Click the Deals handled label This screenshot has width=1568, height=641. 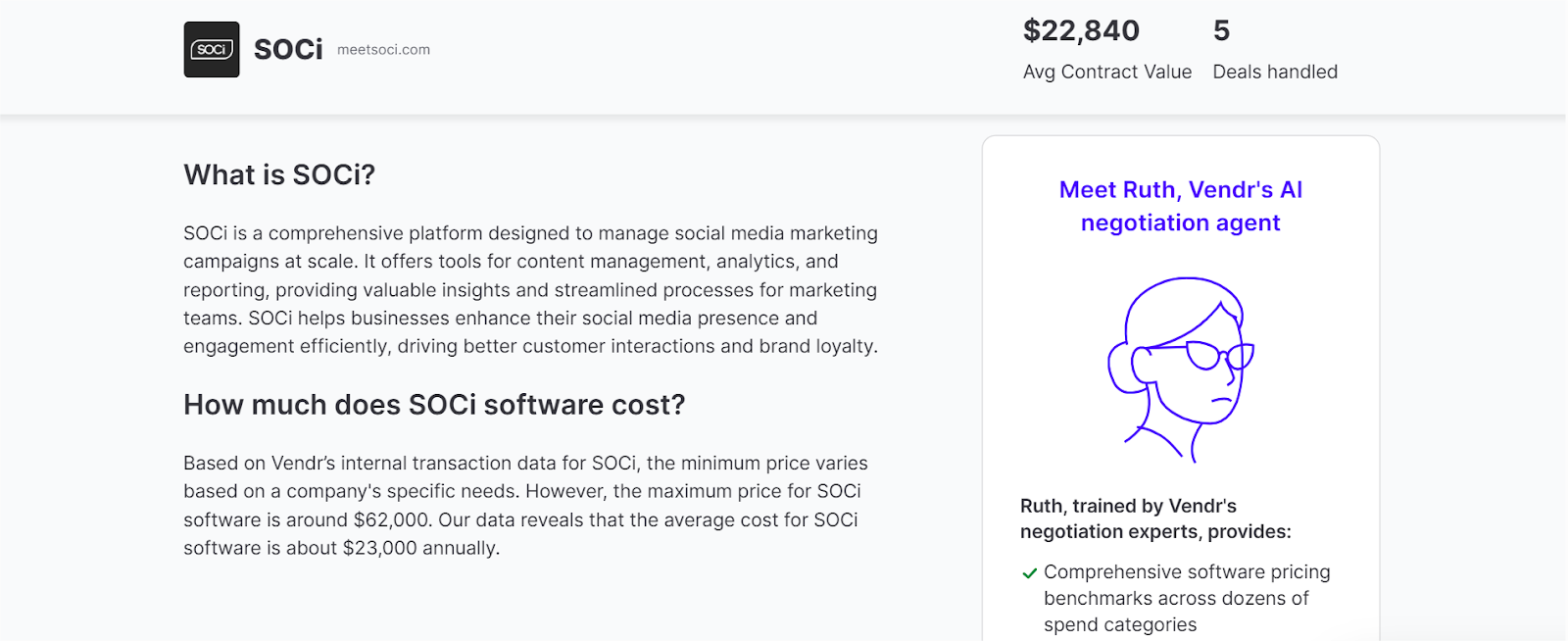tap(1275, 72)
